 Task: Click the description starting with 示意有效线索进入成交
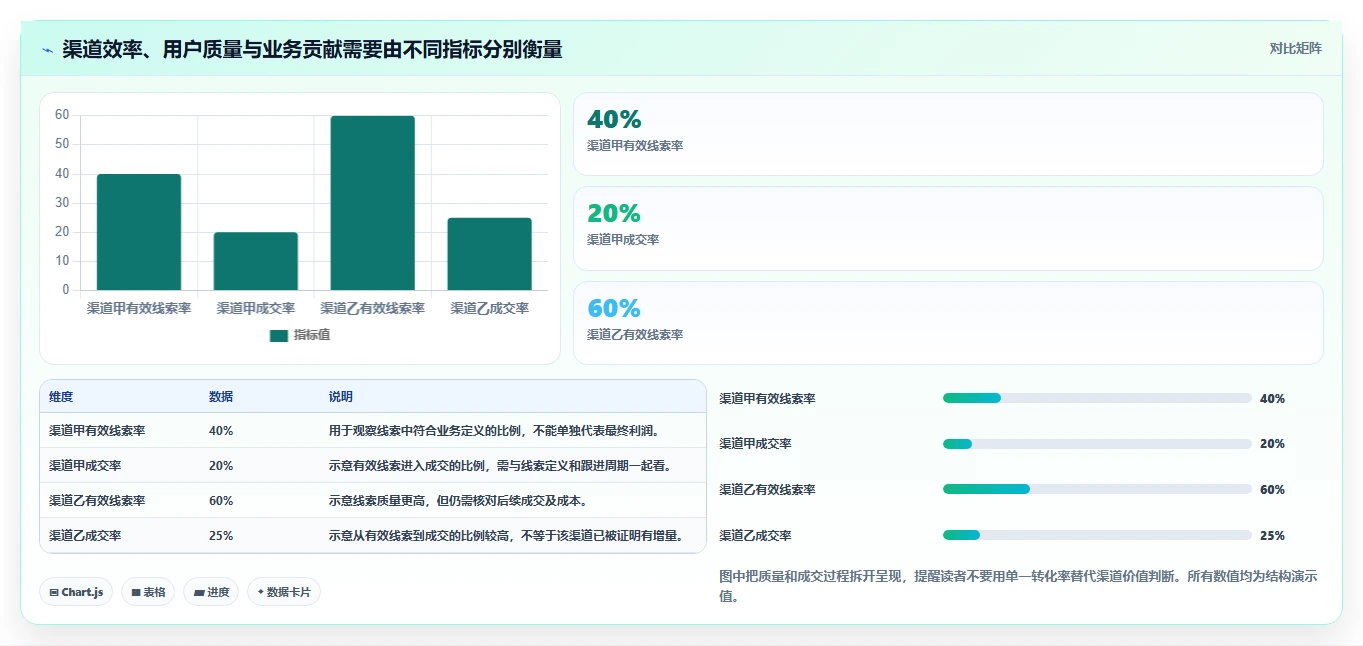tap(500, 466)
